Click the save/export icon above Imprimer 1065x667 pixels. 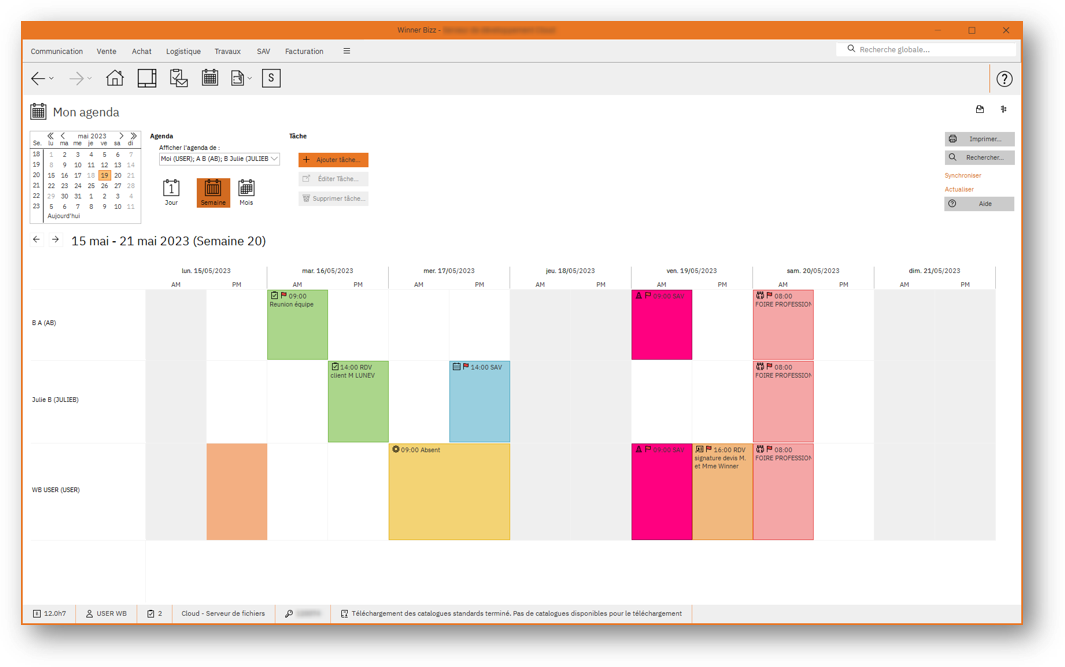981,109
